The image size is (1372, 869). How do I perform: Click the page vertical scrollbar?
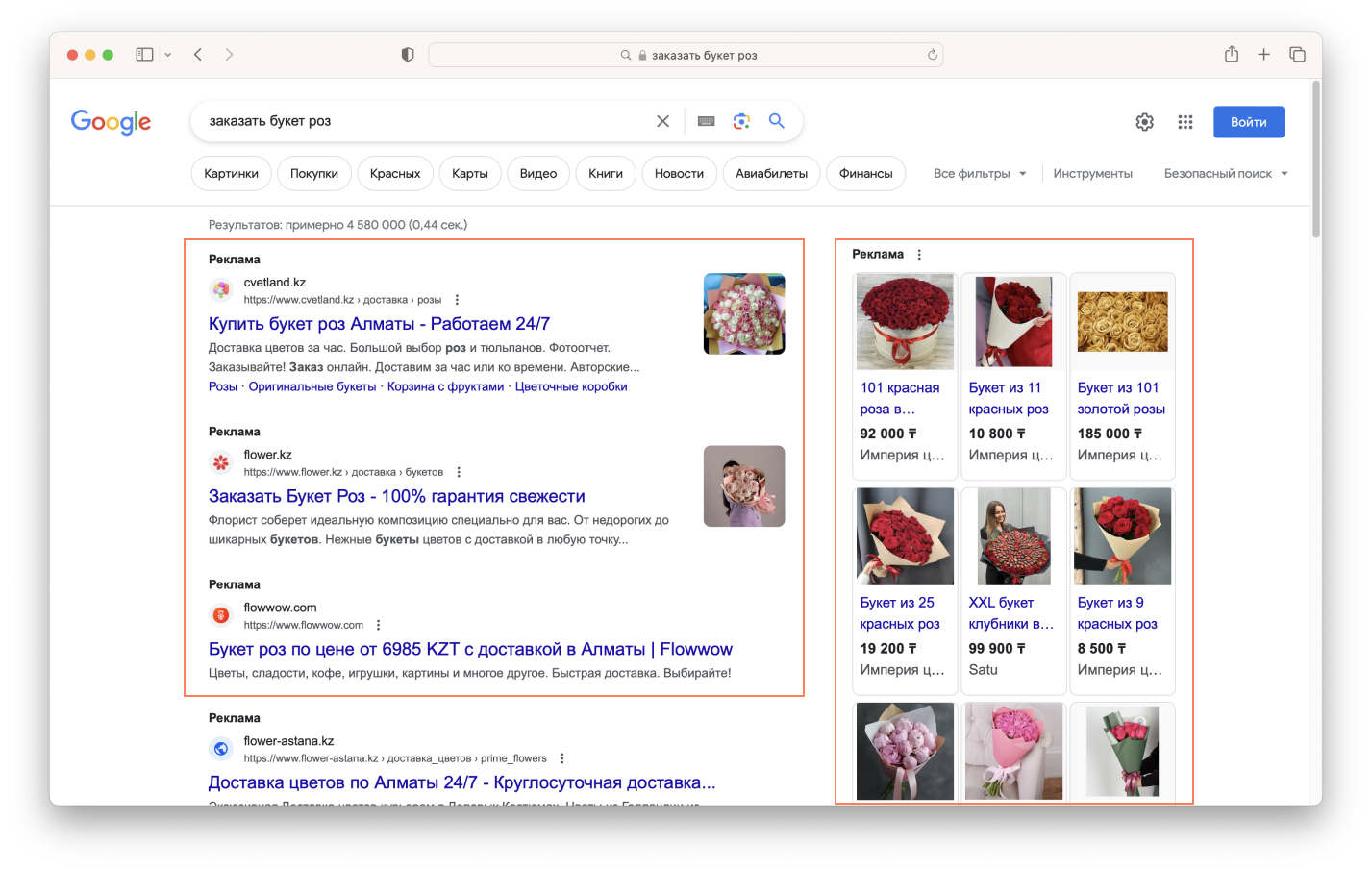[1315, 159]
